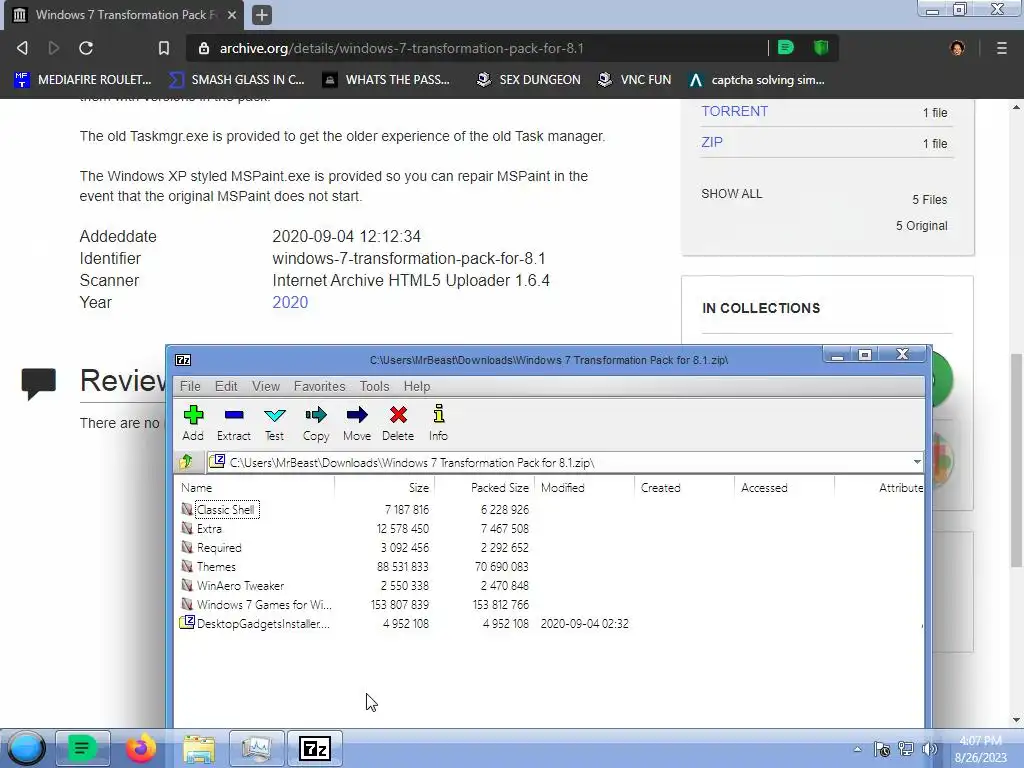Viewport: 1024px width, 768px height.
Task: Click the browser address bar URL
Action: pos(401,48)
